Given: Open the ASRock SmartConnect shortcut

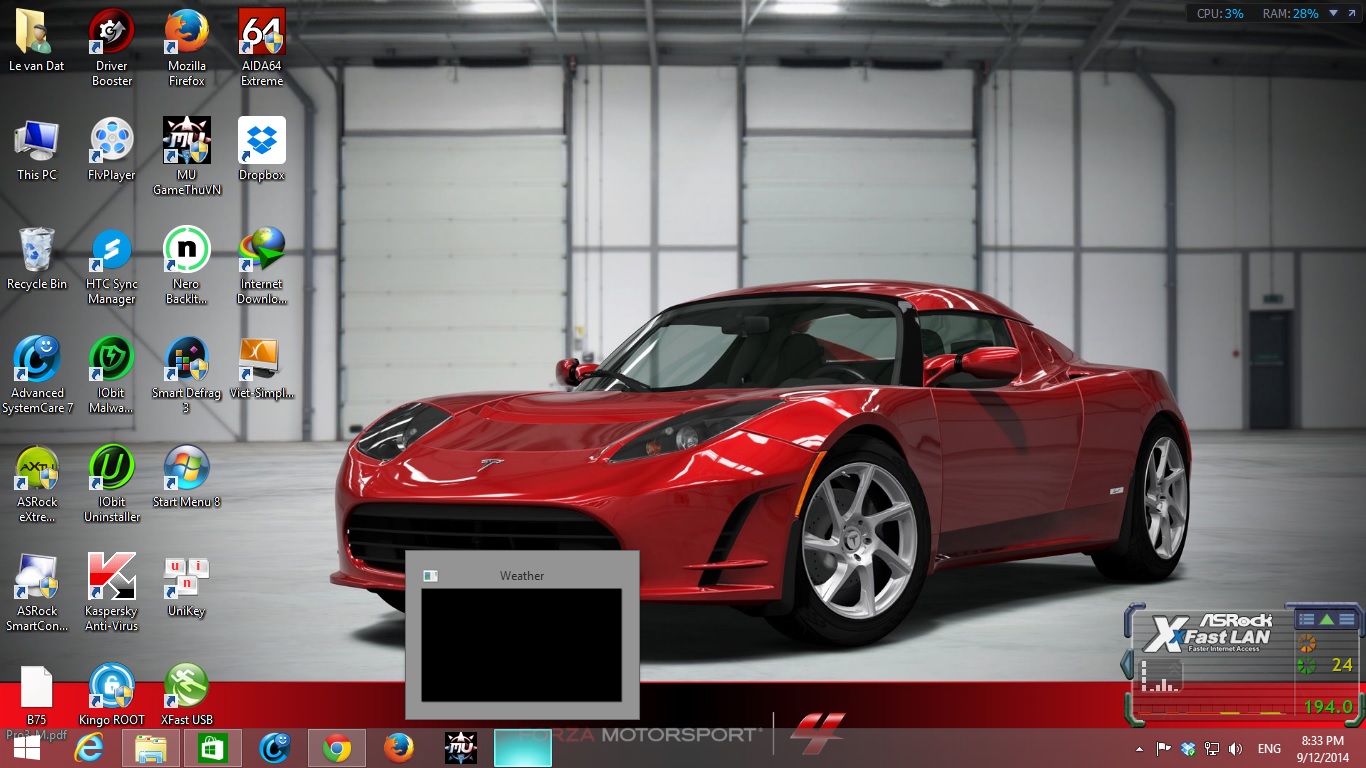Looking at the screenshot, I should (x=37, y=593).
